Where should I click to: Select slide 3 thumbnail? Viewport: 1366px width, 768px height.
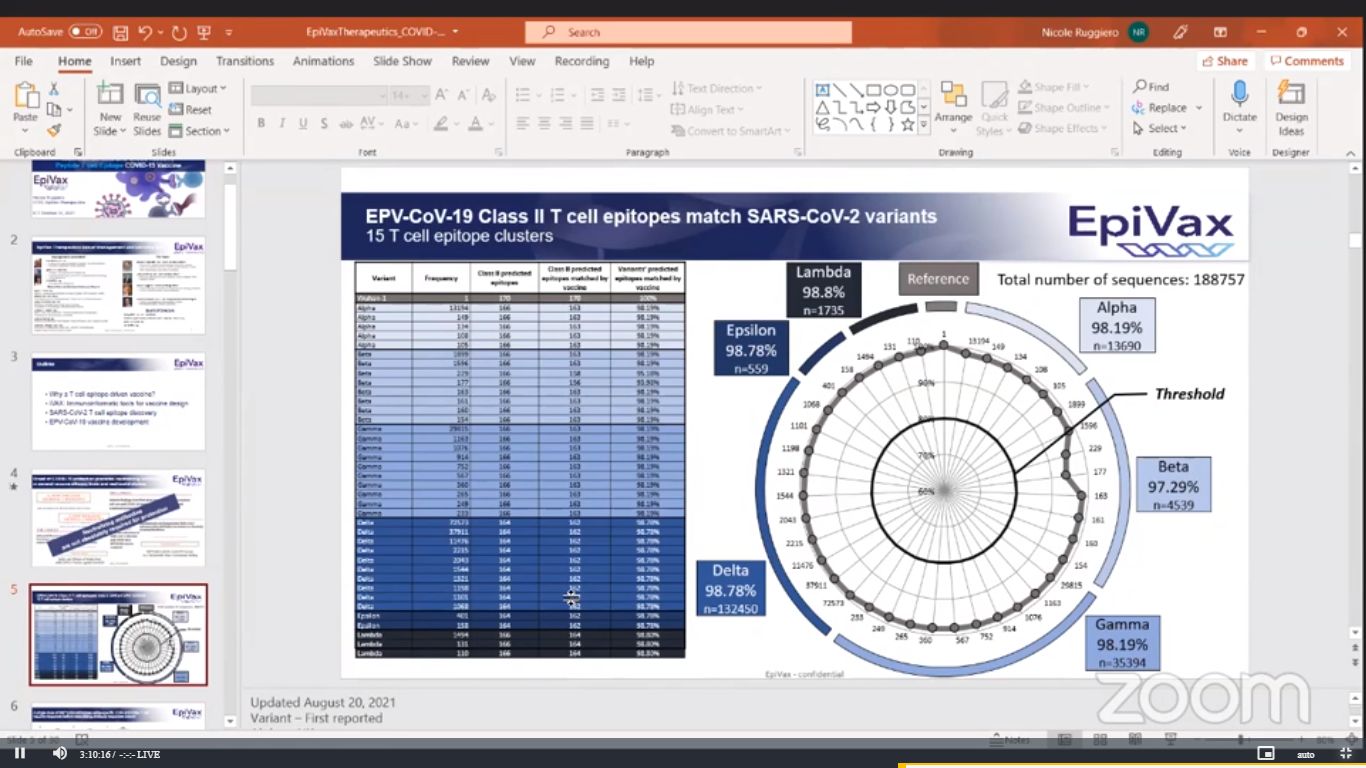[118, 401]
